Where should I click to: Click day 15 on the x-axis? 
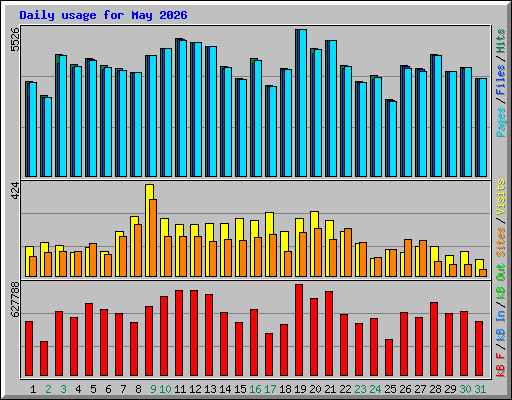240,389
